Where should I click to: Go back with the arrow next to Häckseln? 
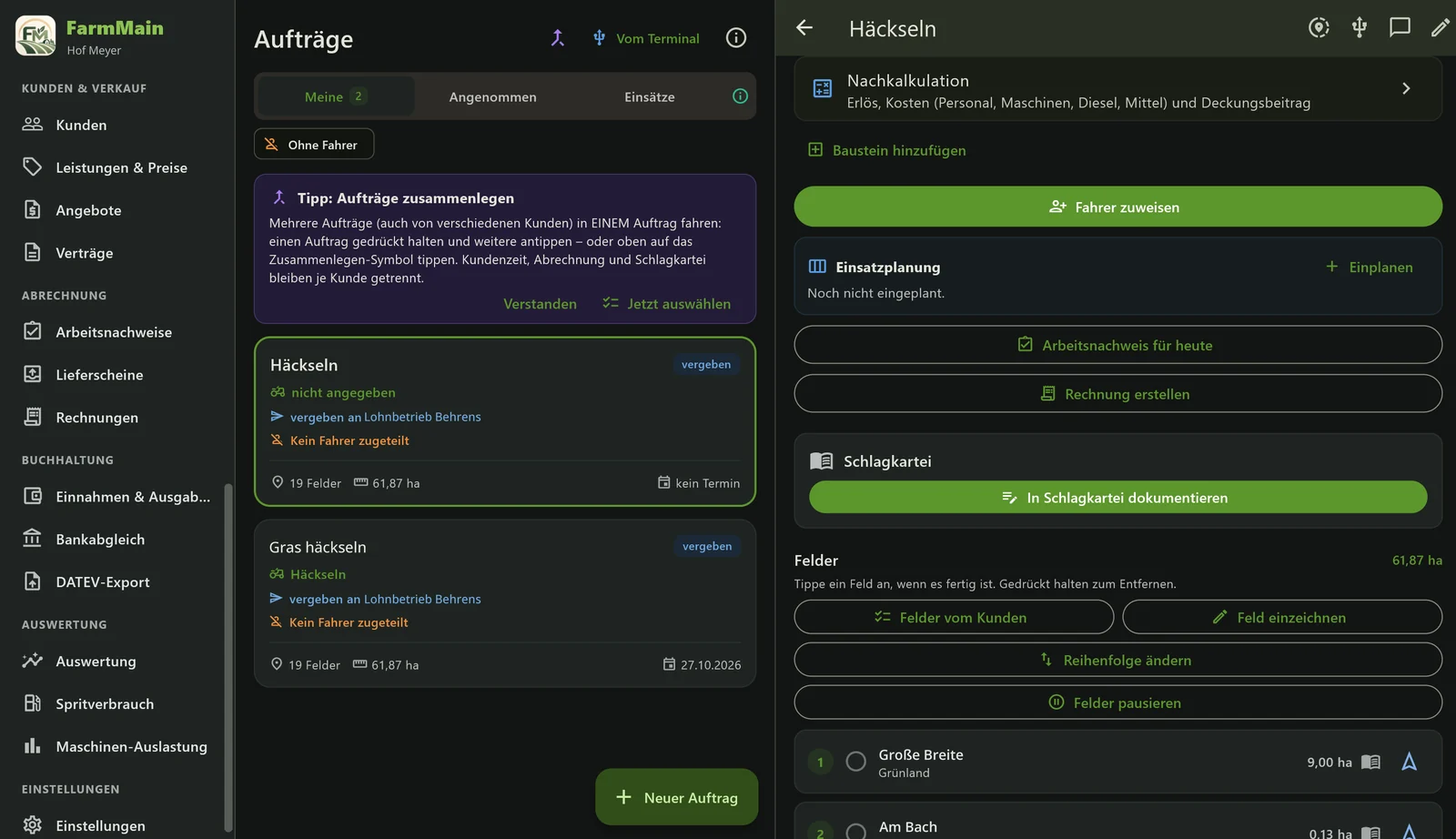tap(804, 27)
